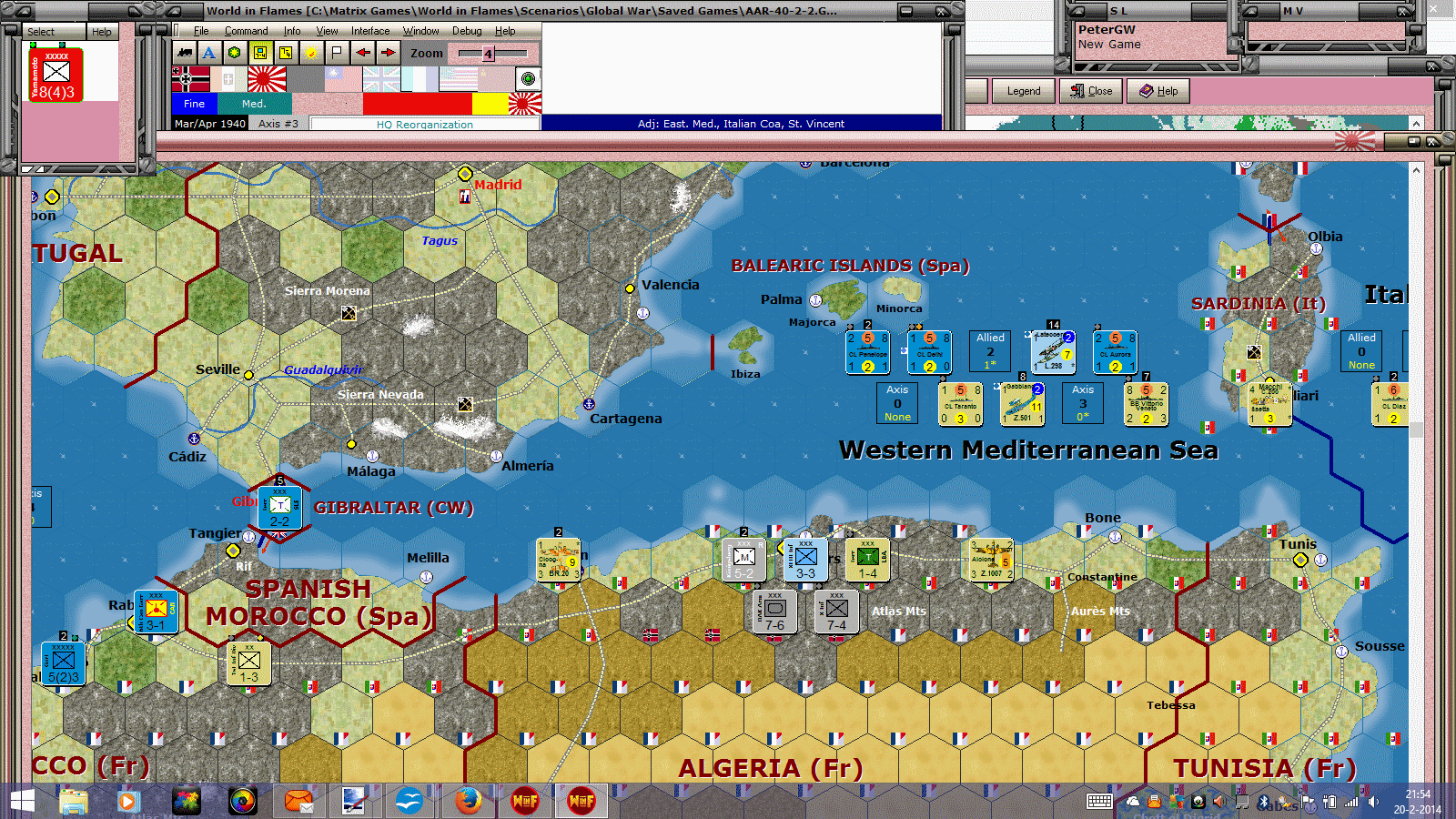Screen dimensions: 1456x819
Task: Click the green circular target button
Action: (528, 79)
